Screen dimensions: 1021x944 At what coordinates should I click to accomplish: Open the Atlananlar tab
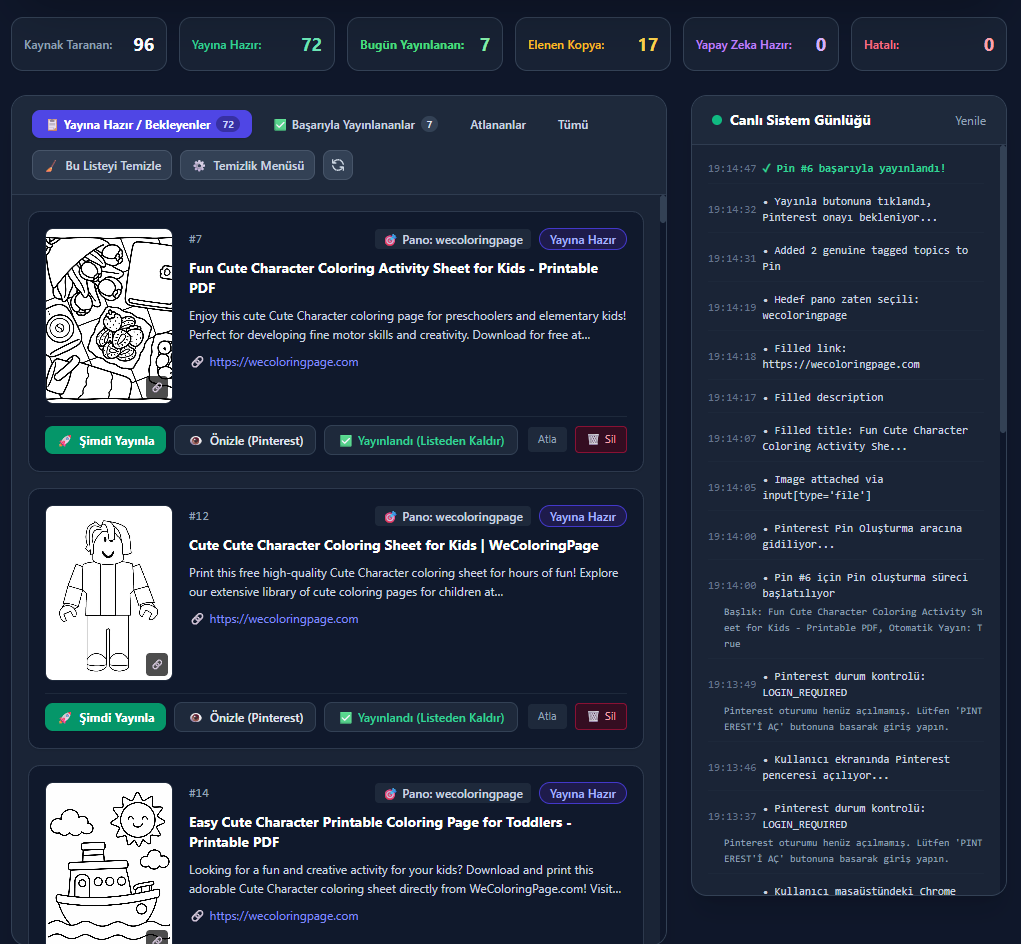pos(498,124)
